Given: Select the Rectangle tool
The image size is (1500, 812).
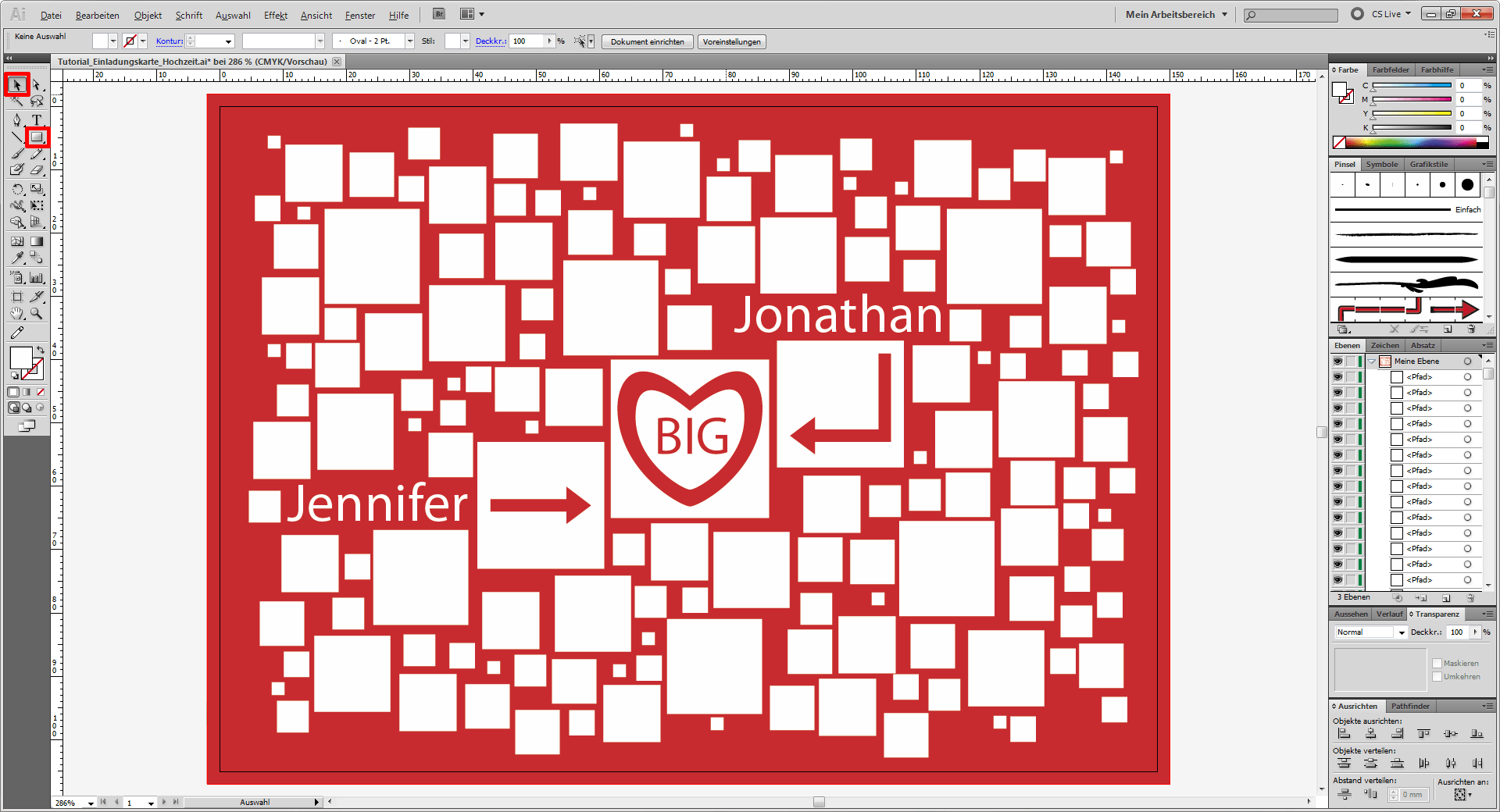Looking at the screenshot, I should pyautogui.click(x=36, y=137).
